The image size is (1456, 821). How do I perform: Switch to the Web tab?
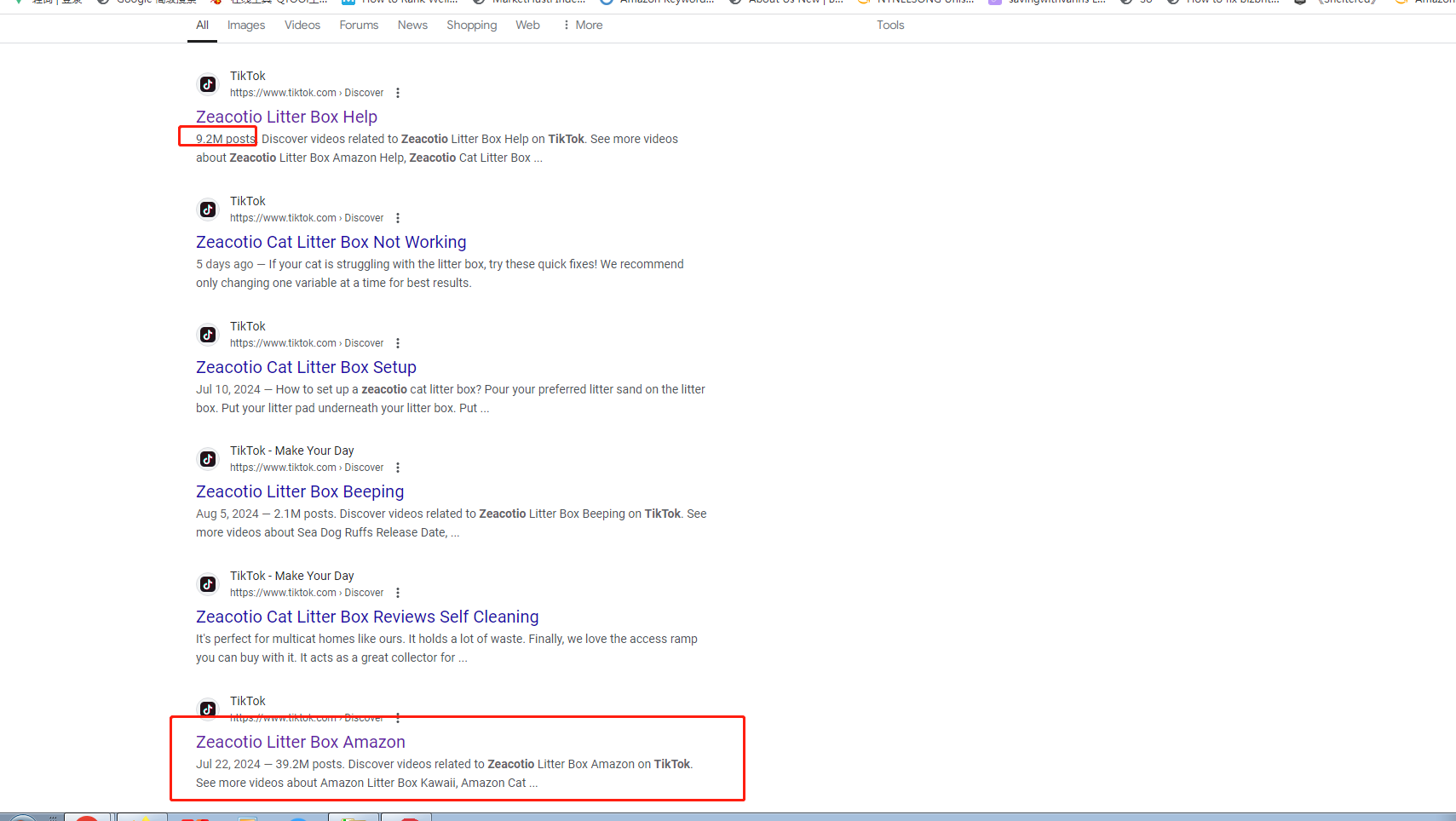pyautogui.click(x=527, y=25)
